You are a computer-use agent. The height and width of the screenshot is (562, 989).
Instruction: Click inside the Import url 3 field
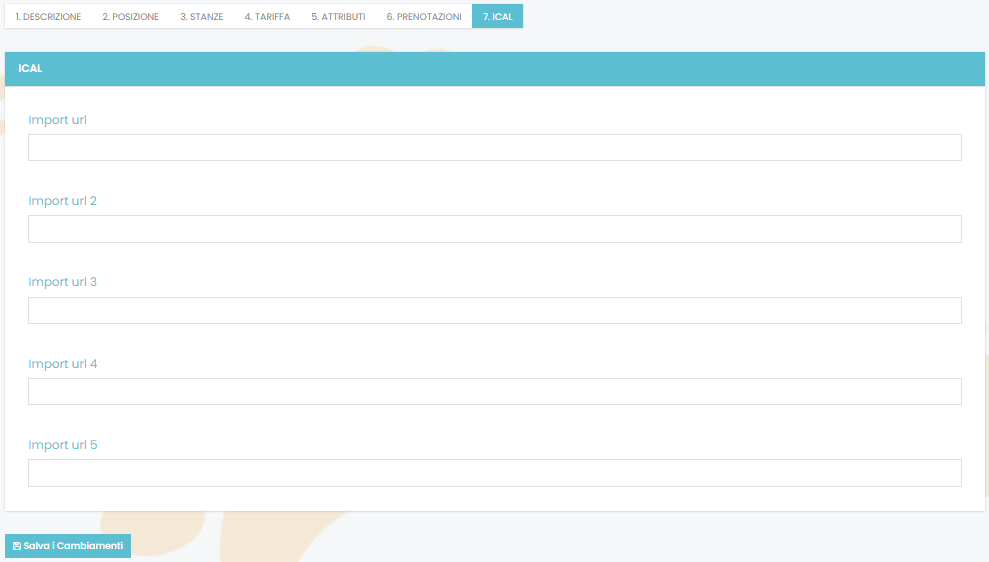(494, 310)
